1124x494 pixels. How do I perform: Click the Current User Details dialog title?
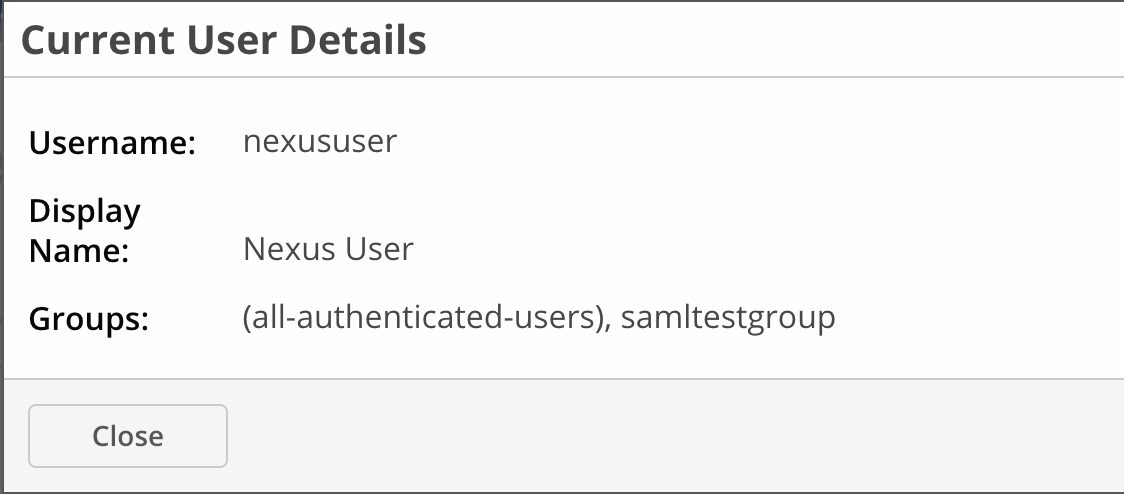pos(224,41)
